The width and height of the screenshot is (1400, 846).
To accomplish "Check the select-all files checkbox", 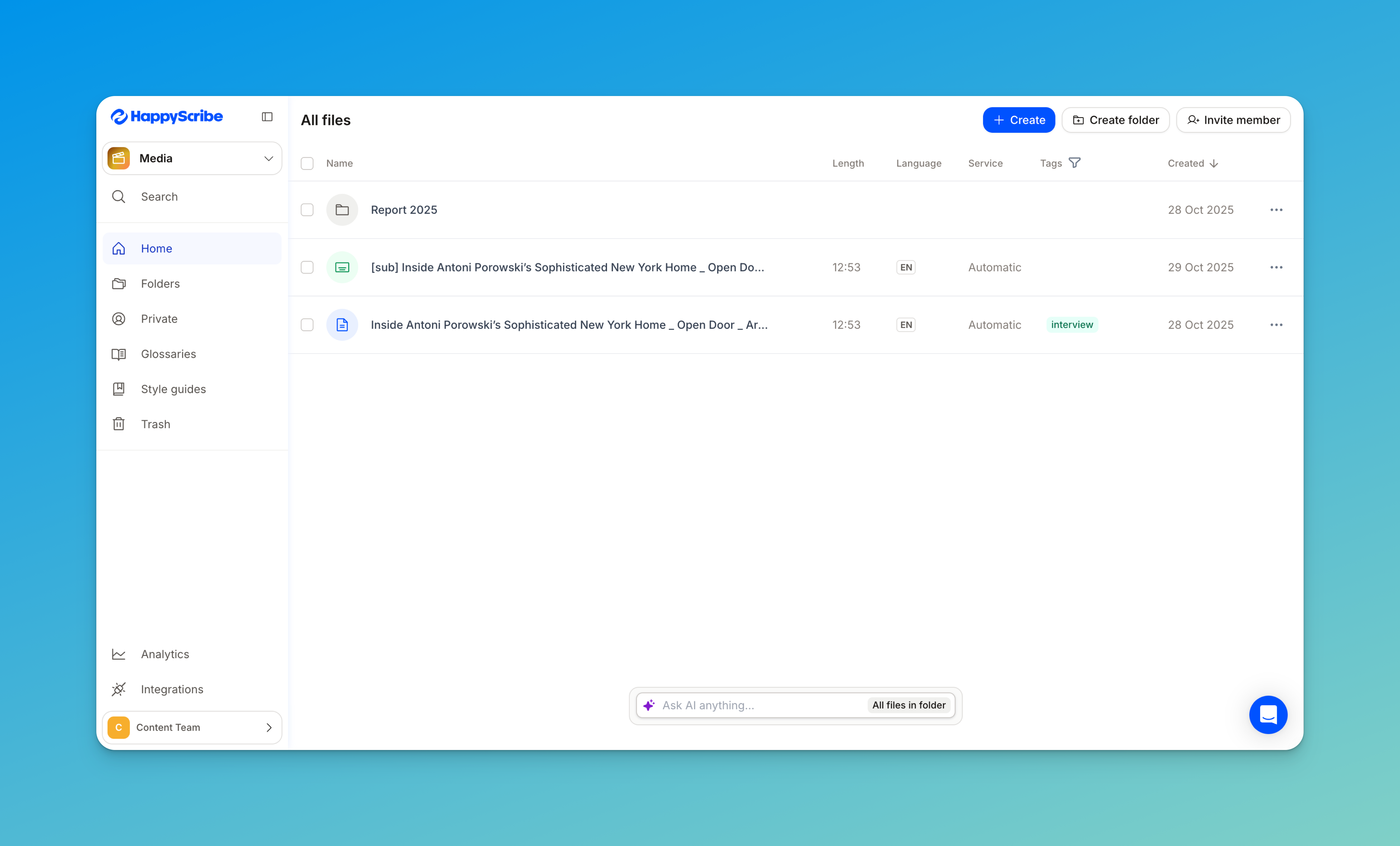I will click(x=307, y=163).
